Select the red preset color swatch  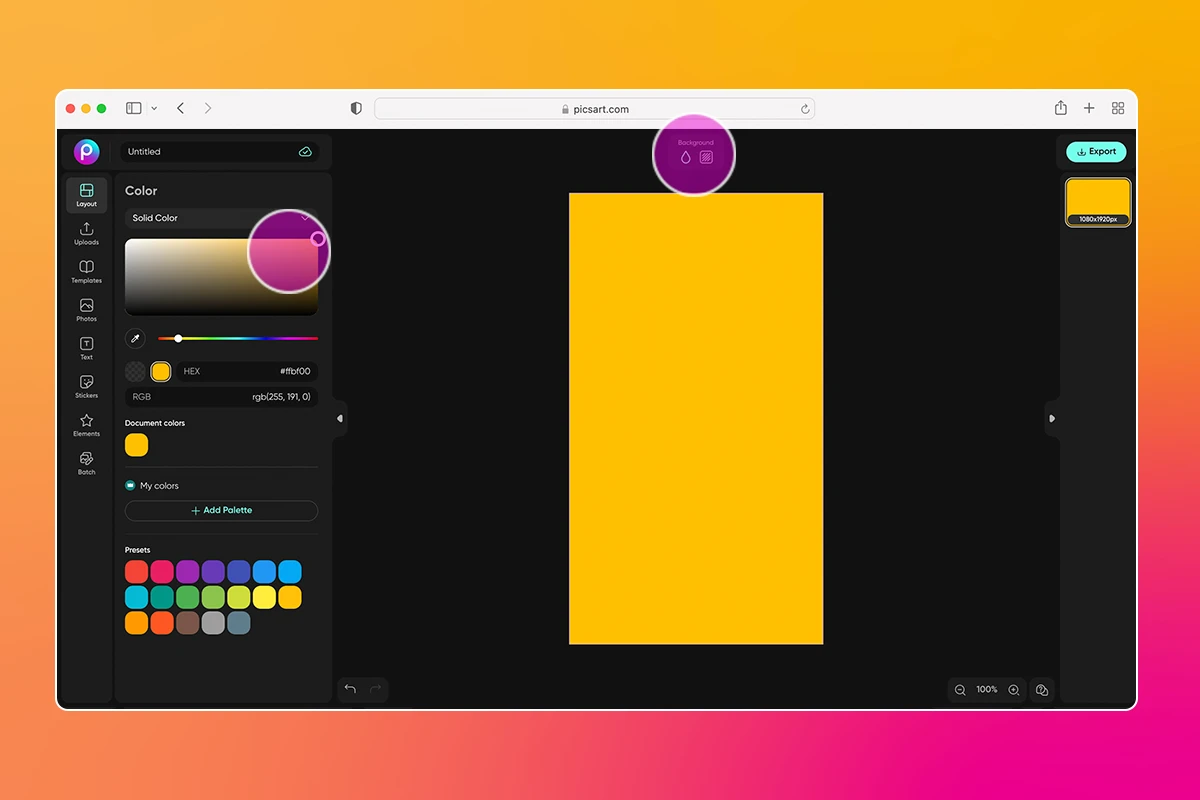(136, 571)
